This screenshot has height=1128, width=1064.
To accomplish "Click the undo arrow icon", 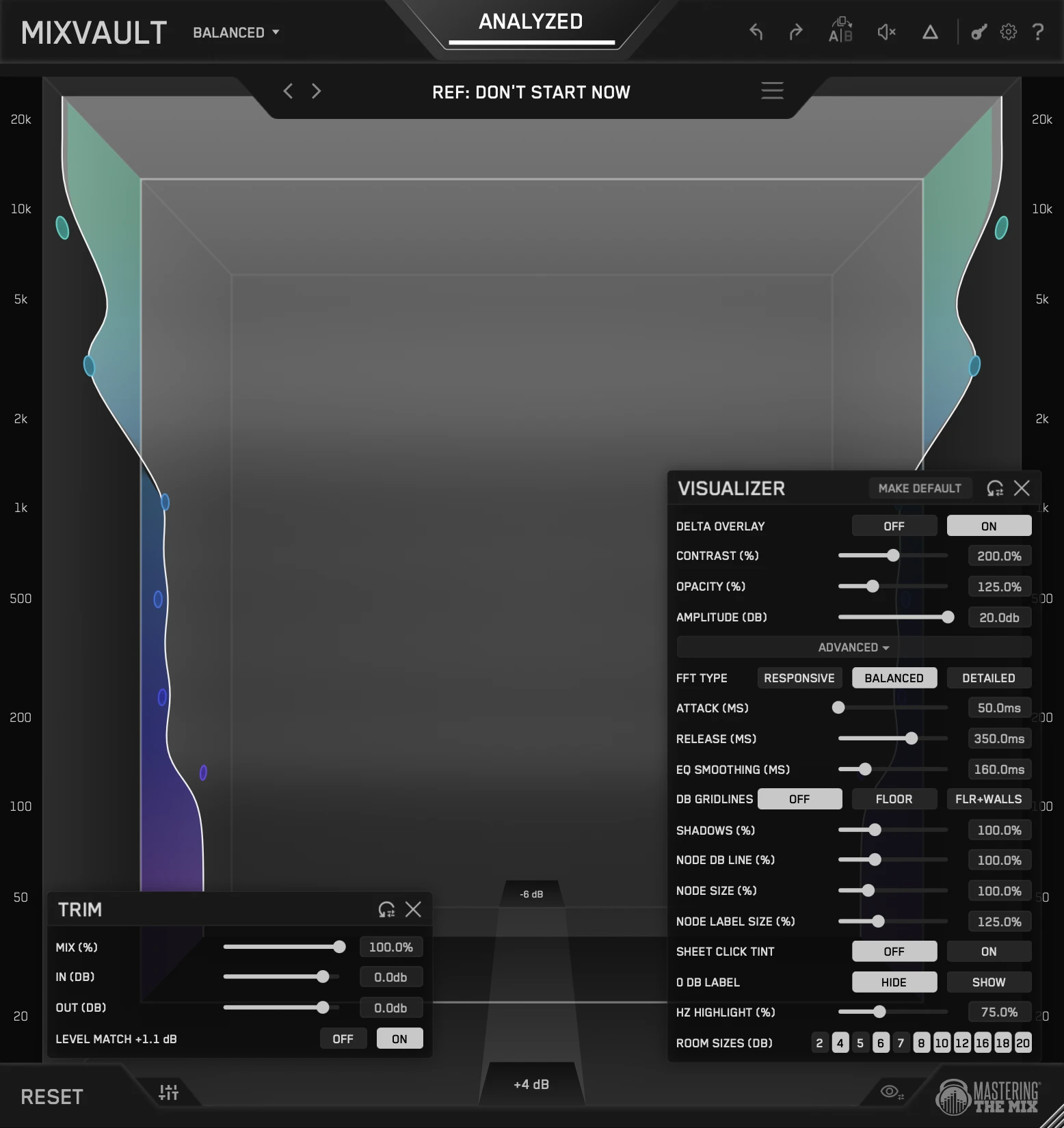I will pos(756,32).
